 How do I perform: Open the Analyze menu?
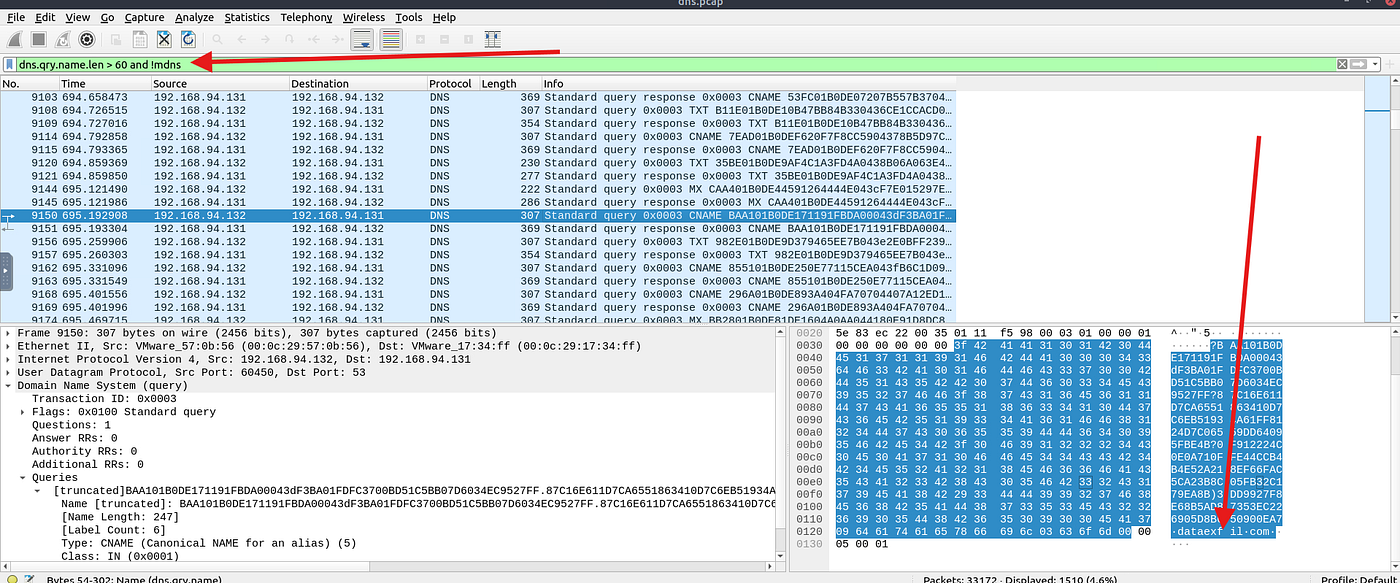click(x=194, y=17)
